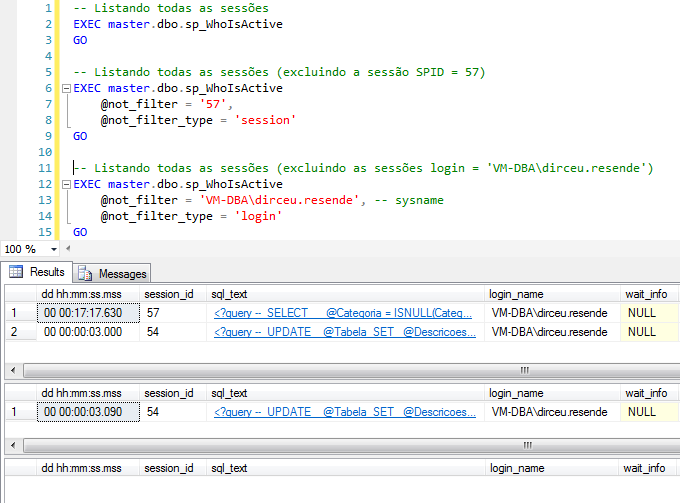Screen dimensions: 680x503
Task: Collapse the EXEC block at line 6
Action: pyautogui.click(x=66, y=88)
